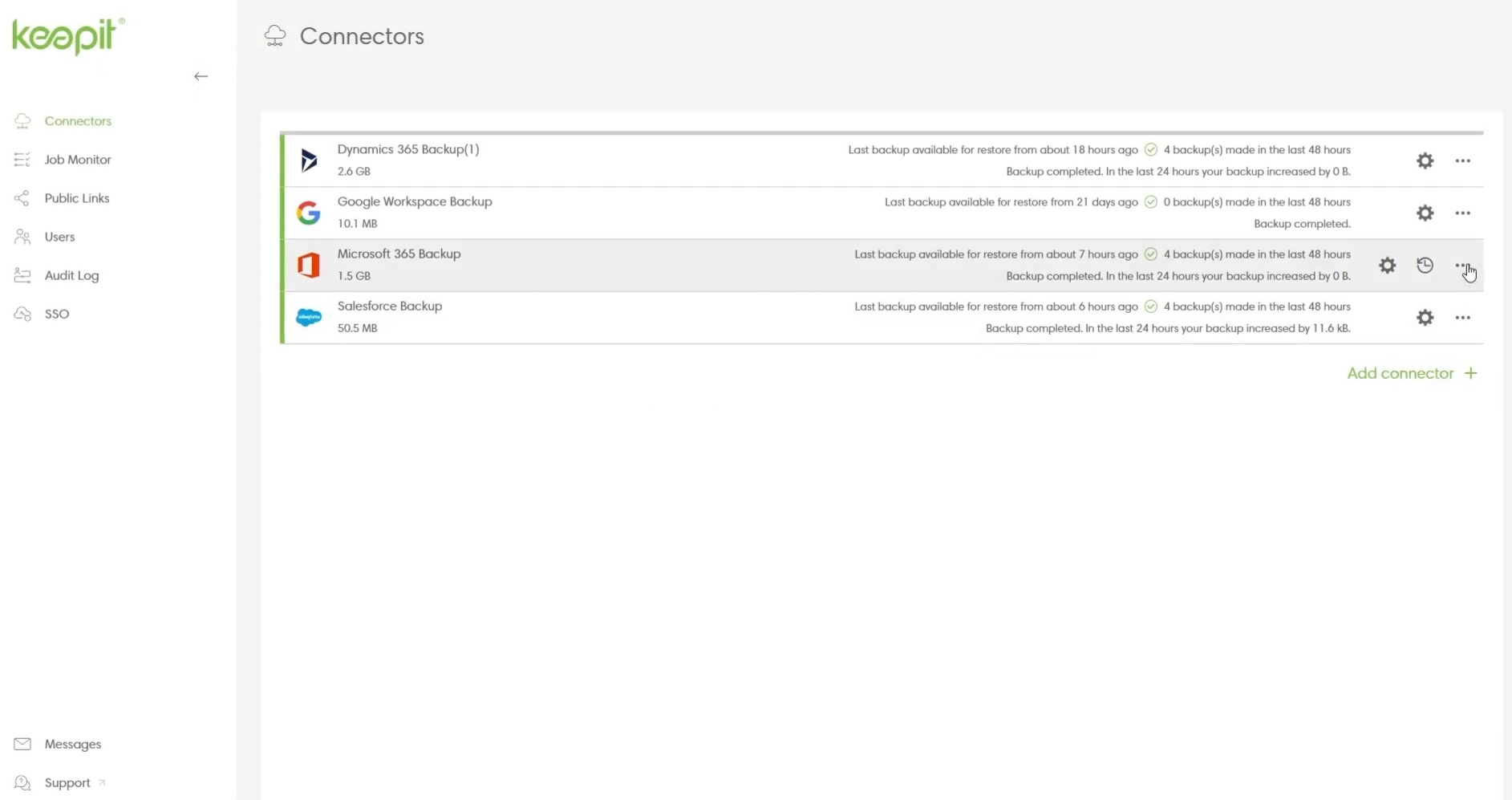The image size is (1512, 800).
Task: Select the Salesforce Backup name
Action: (x=389, y=306)
